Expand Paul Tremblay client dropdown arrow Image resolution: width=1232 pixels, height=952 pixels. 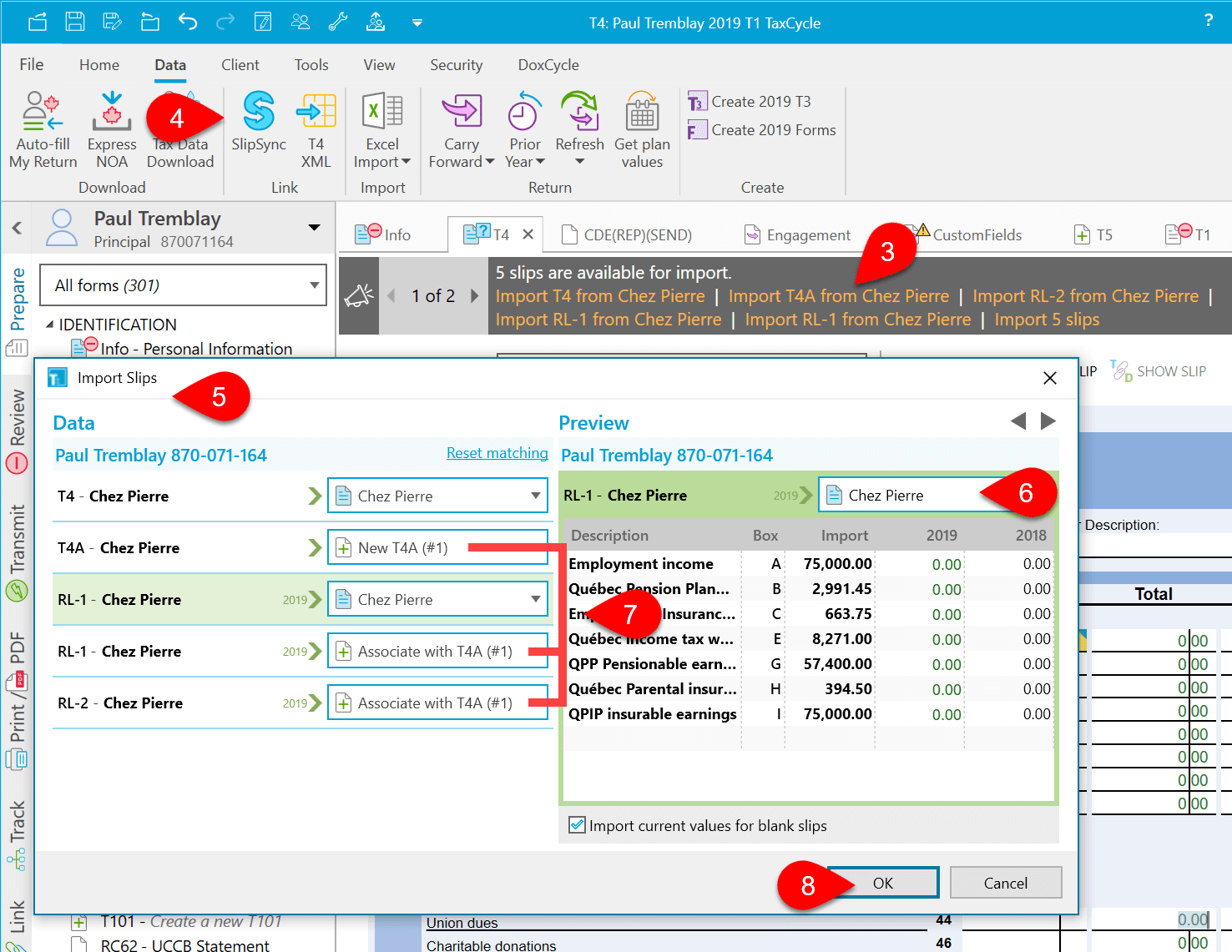click(315, 228)
